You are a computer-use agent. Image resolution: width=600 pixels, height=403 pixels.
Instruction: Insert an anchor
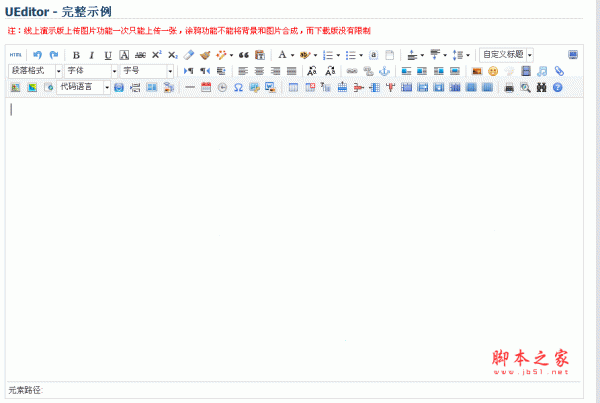pyautogui.click(x=384, y=71)
